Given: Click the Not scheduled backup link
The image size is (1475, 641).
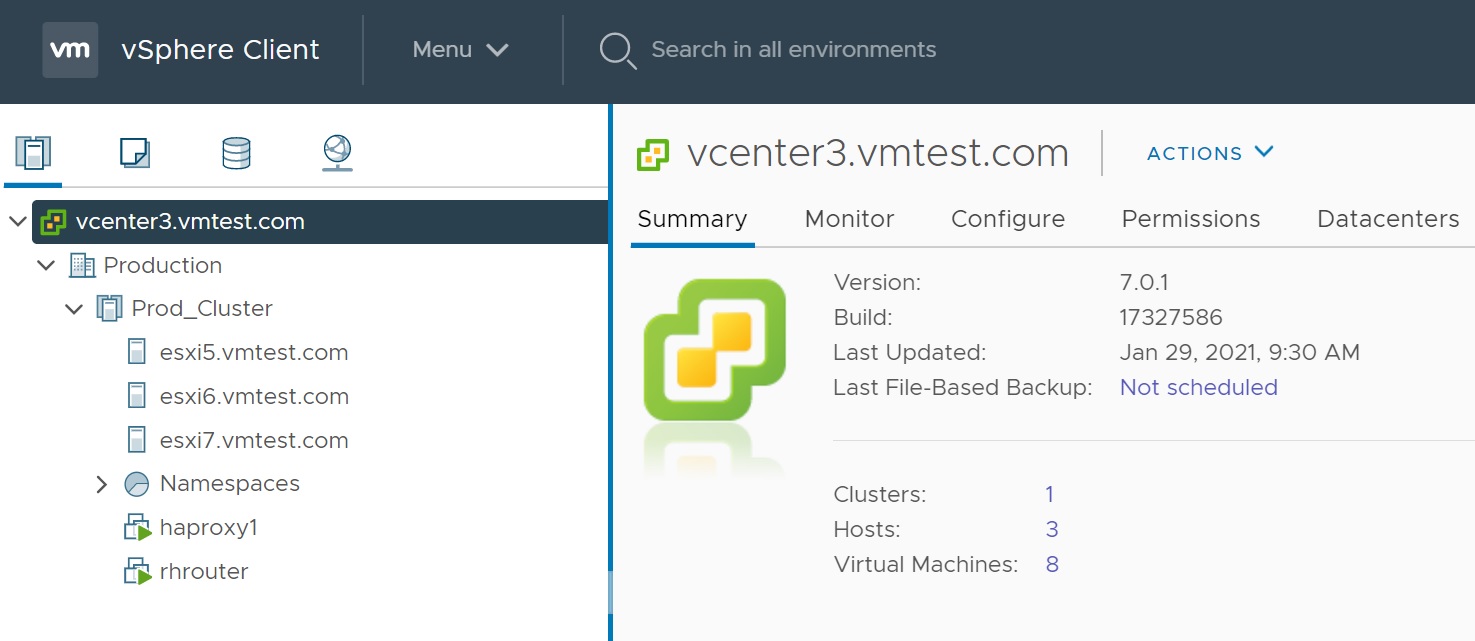Looking at the screenshot, I should (1198, 387).
